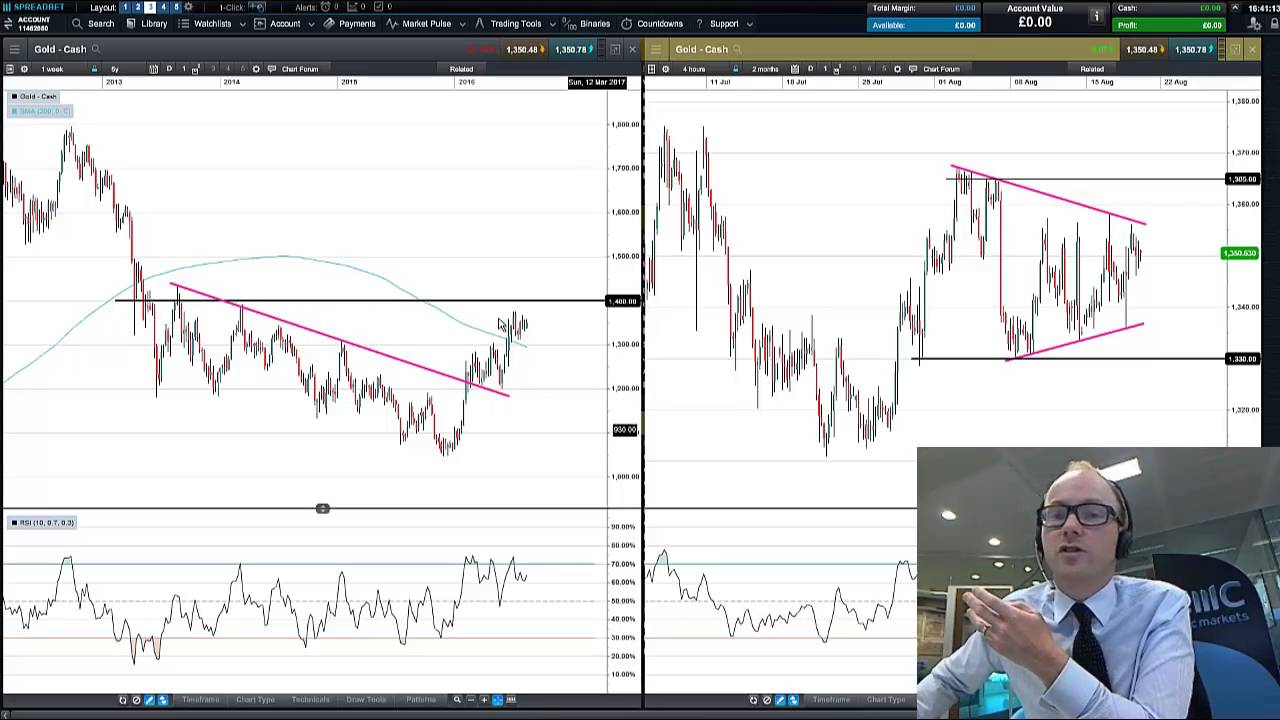This screenshot has width=1280, height=720.
Task: Open Draw Tools tab on left chart
Action: pos(365,700)
